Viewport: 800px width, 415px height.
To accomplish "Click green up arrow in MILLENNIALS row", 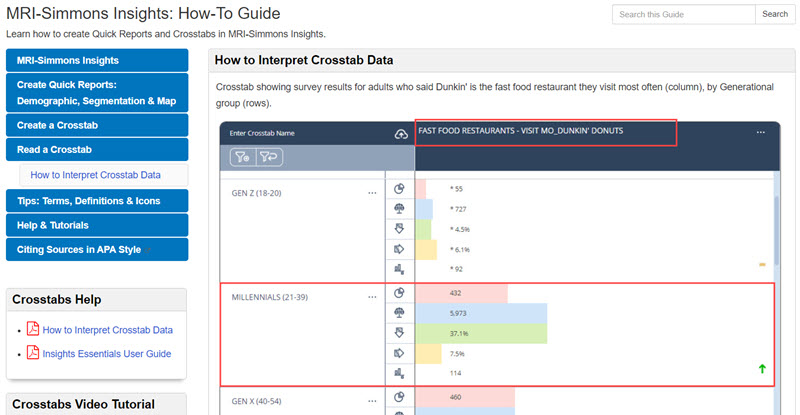I will (762, 369).
